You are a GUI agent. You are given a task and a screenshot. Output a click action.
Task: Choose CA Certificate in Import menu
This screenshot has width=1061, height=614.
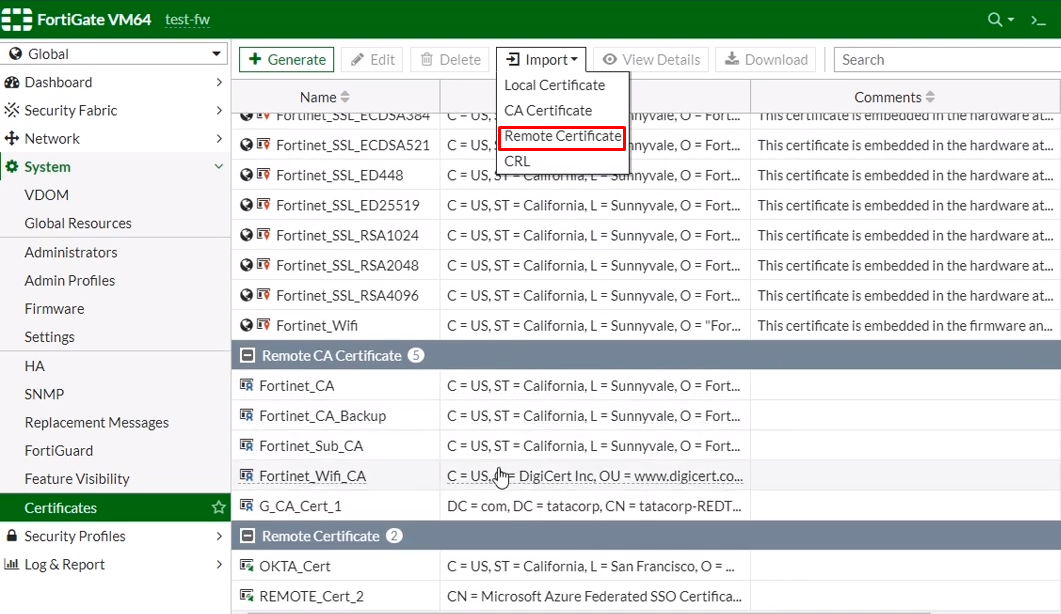[548, 110]
